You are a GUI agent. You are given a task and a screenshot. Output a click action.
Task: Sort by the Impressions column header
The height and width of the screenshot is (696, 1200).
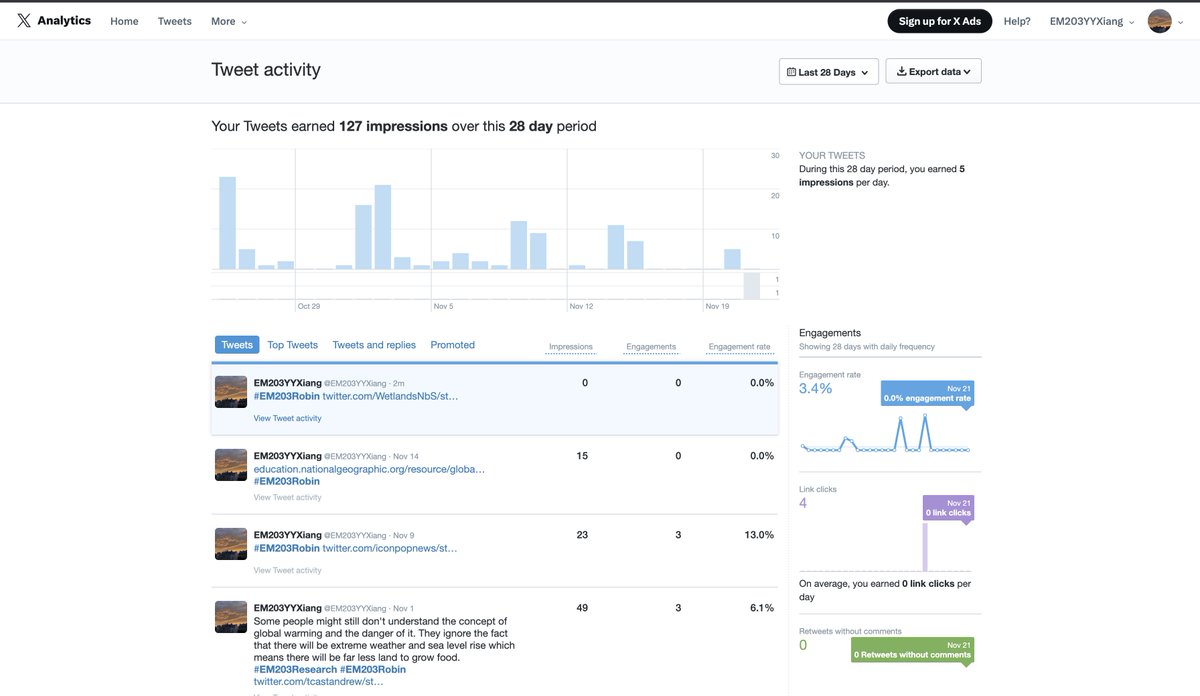[x=570, y=347]
